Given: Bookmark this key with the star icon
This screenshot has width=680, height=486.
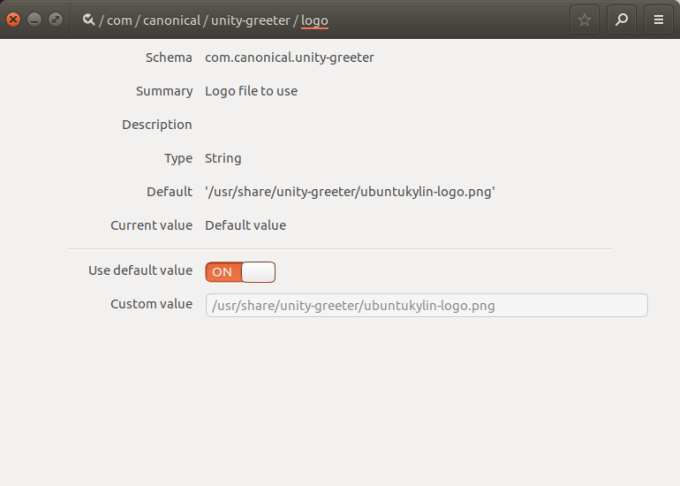Looking at the screenshot, I should 584,20.
